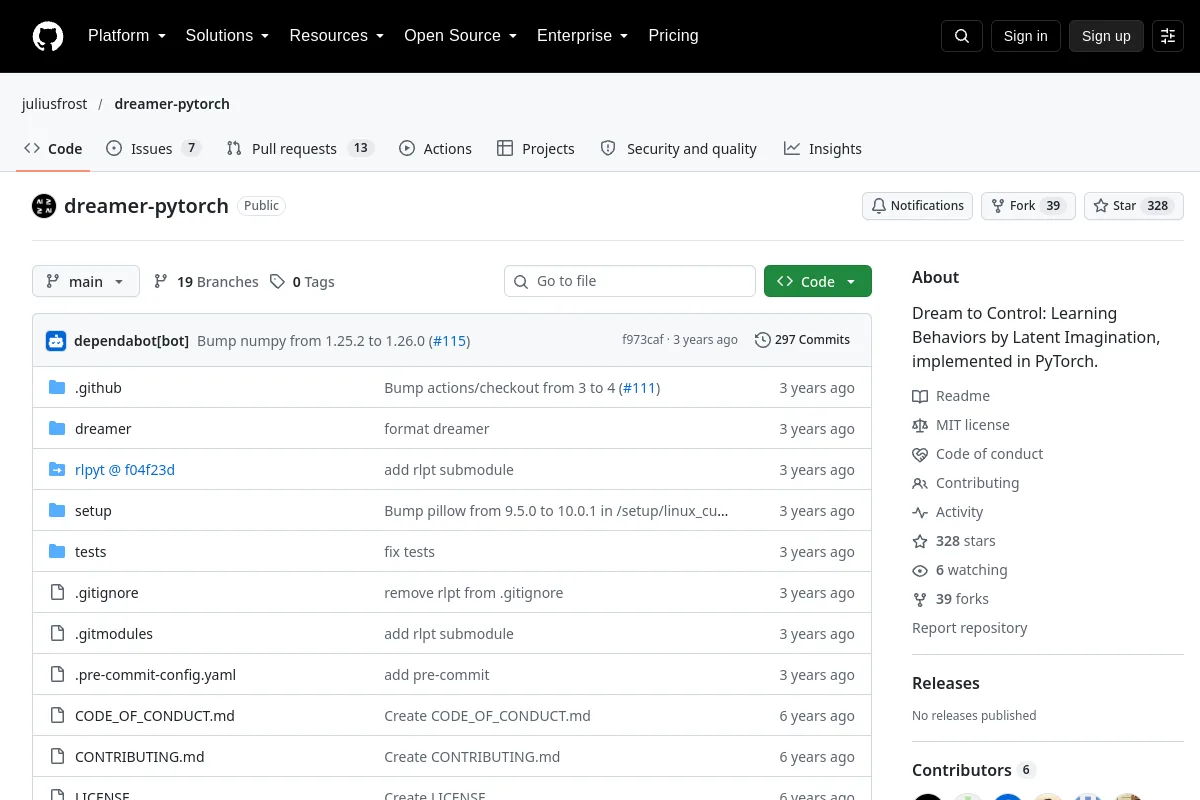Click the 'format dreamer' commit message
The height and width of the screenshot is (800, 1200).
437,429
